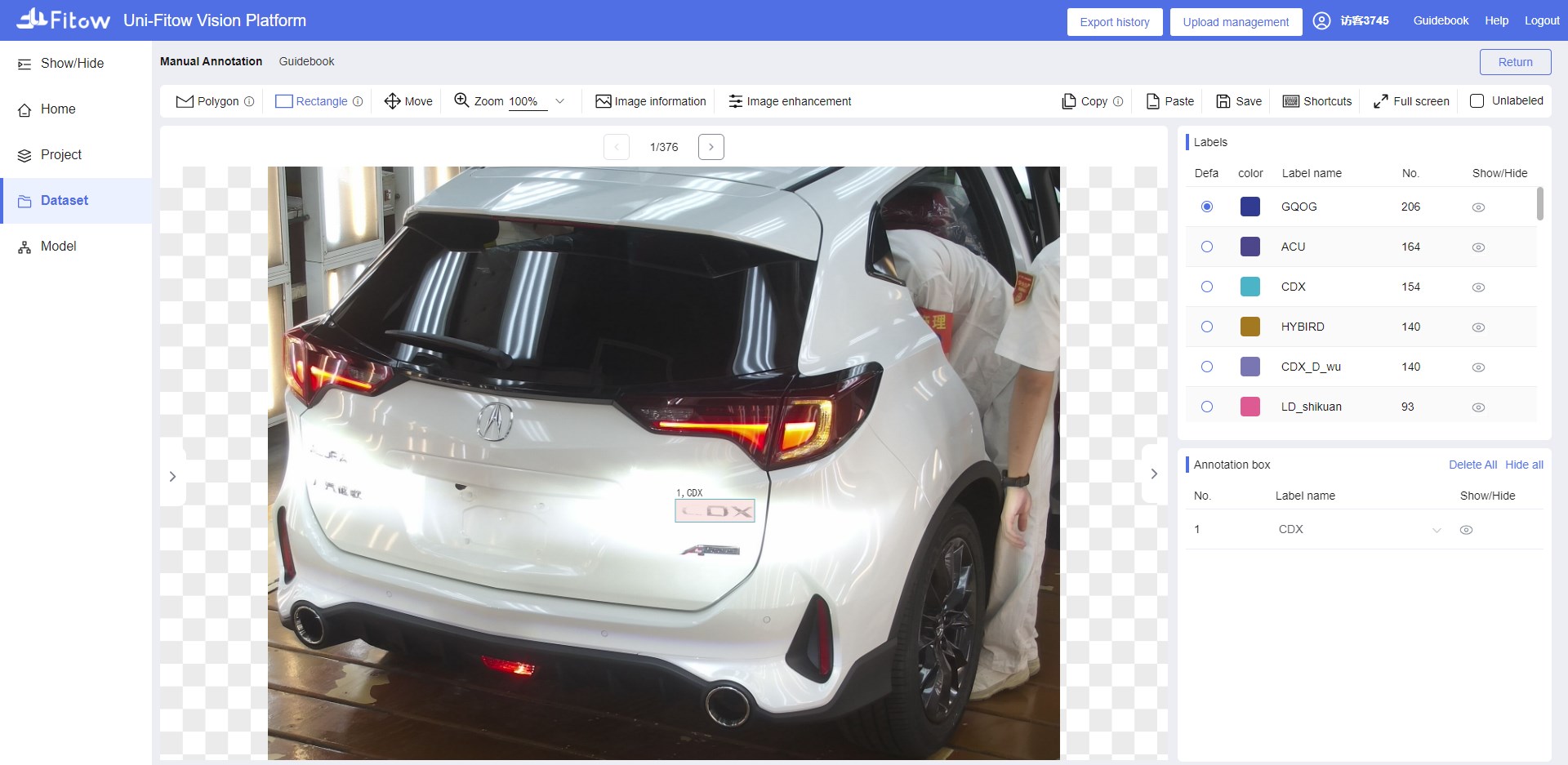Click the LD_shikuan pink color swatch

[x=1249, y=407]
